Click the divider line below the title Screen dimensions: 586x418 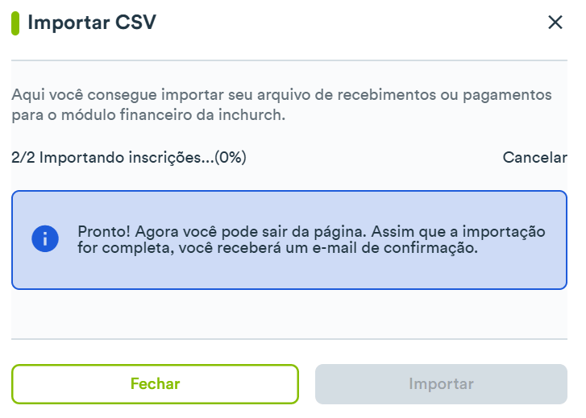[x=289, y=60]
